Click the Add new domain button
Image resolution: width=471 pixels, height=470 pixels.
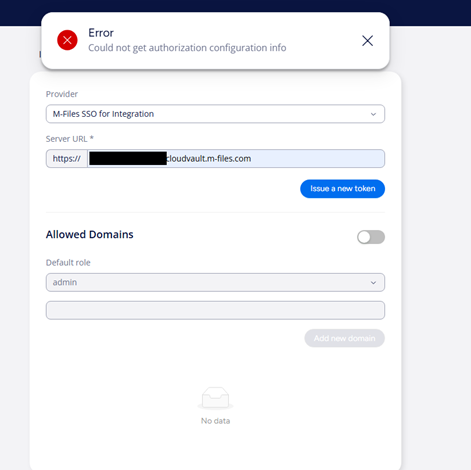tap(344, 338)
